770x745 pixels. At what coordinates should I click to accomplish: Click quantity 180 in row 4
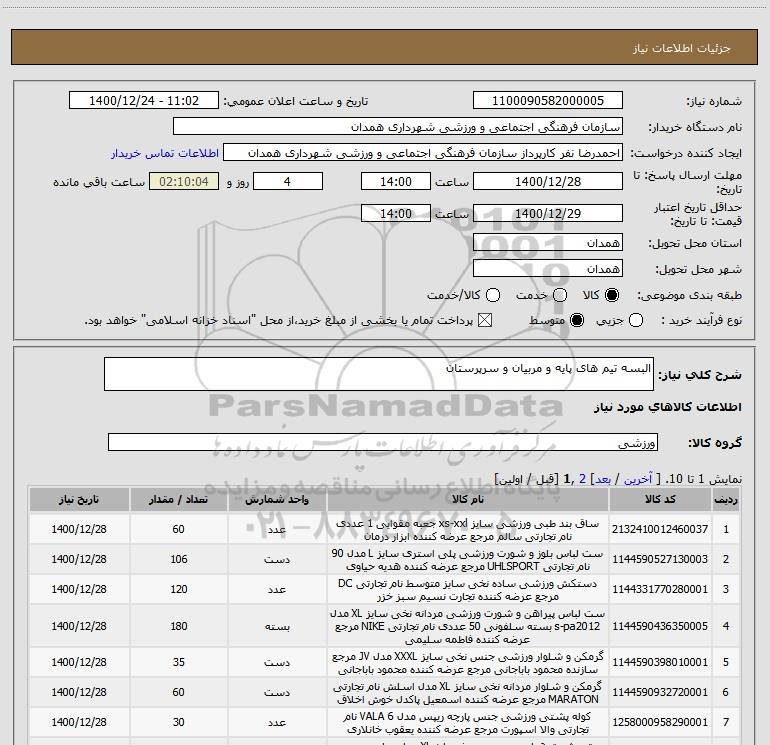[x=179, y=626]
